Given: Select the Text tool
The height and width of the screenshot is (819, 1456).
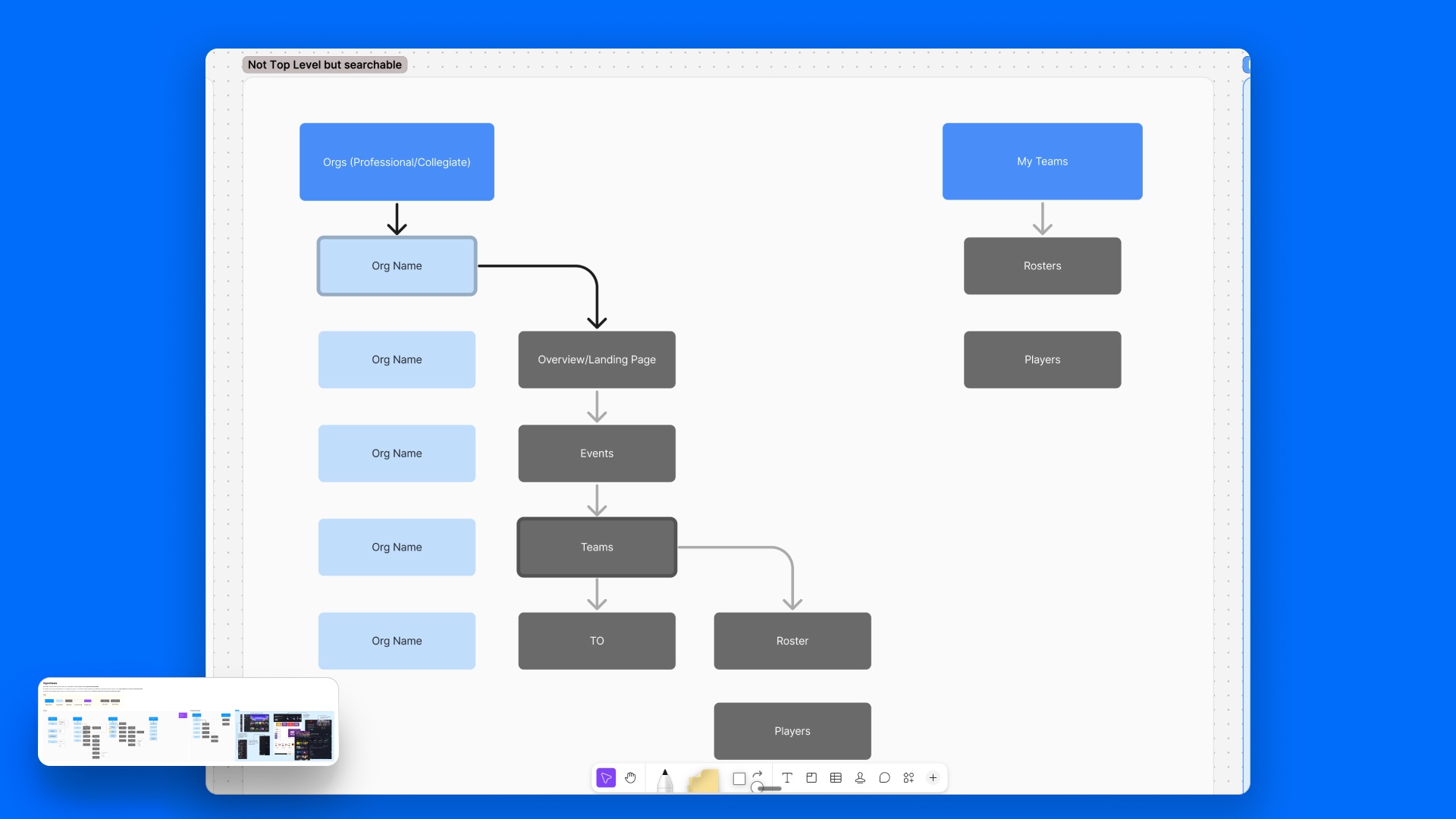Looking at the screenshot, I should tap(787, 778).
